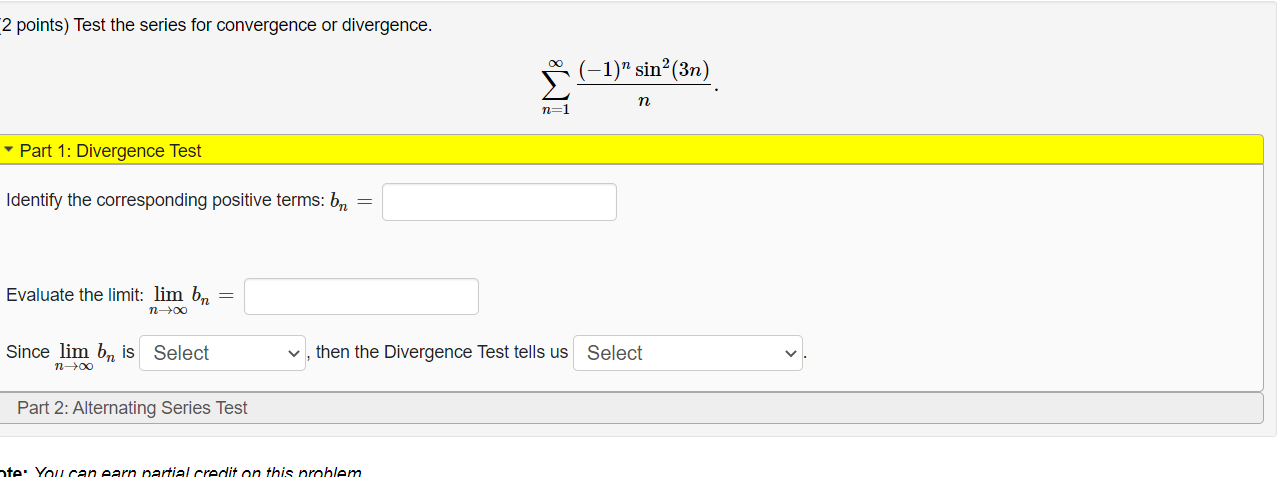The width and height of the screenshot is (1279, 477).
Task: Click the chevron arrow of the first Select dropdown
Action: tap(293, 353)
